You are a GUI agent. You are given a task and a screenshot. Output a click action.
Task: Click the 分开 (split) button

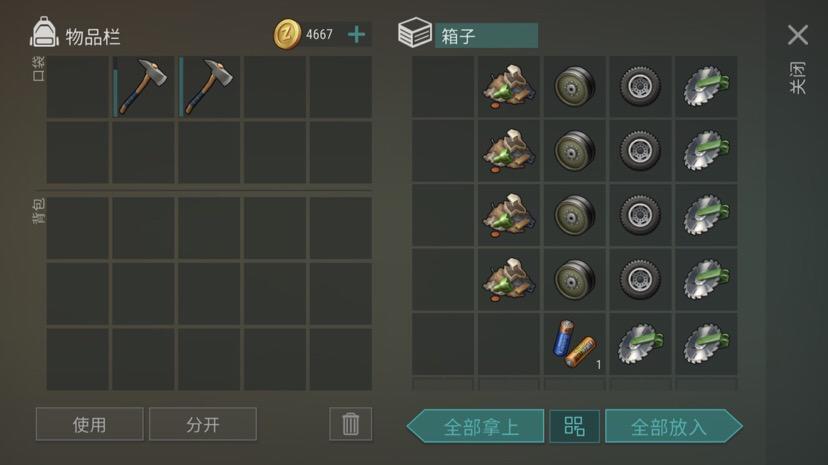203,424
